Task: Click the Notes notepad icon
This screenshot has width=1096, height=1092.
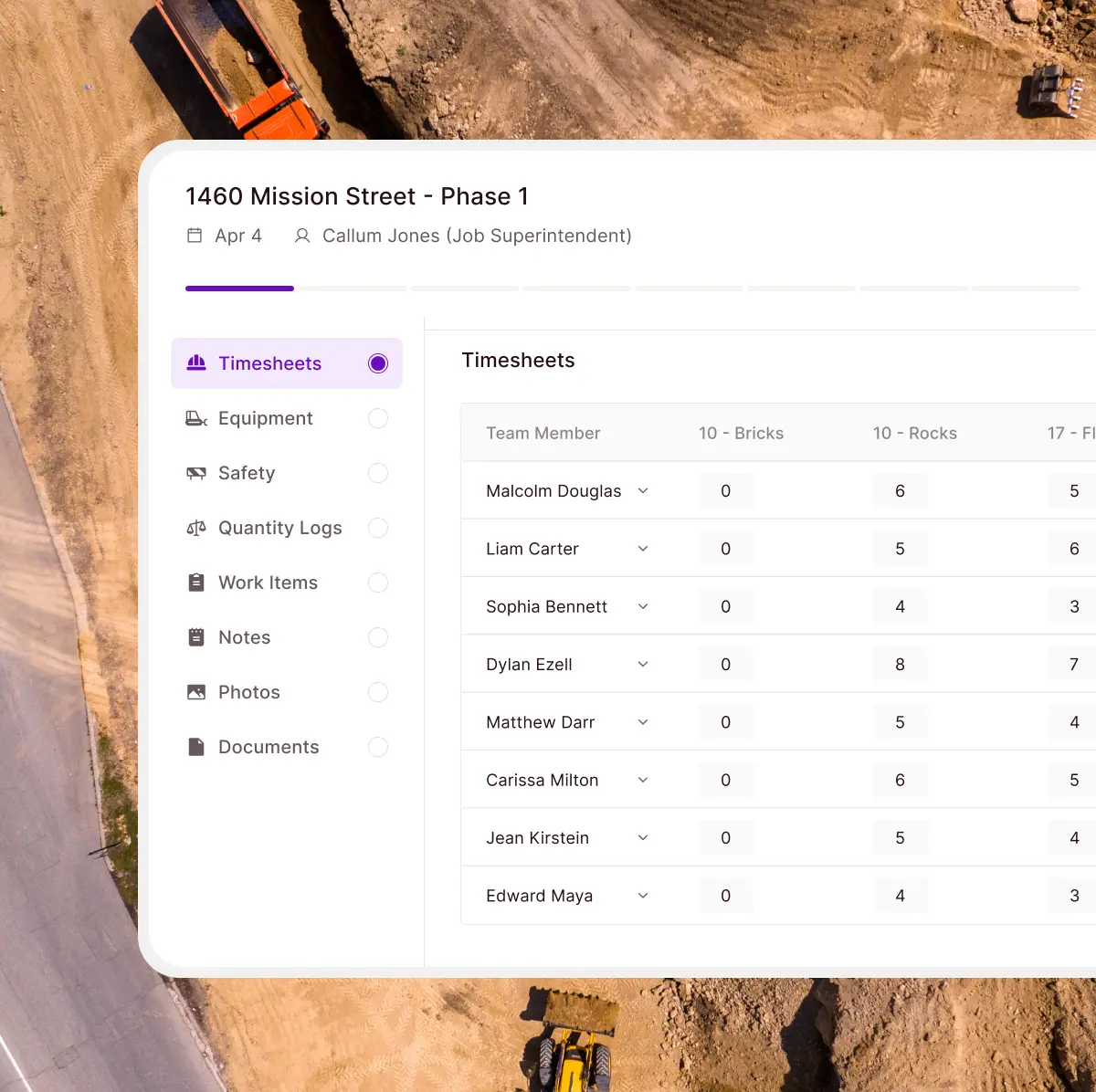Action: point(196,637)
